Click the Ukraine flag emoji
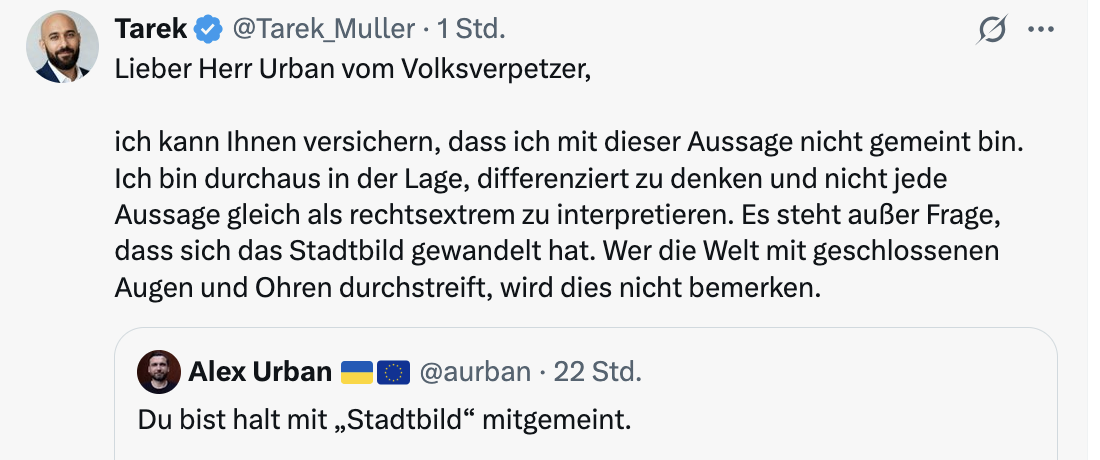 pos(357,373)
